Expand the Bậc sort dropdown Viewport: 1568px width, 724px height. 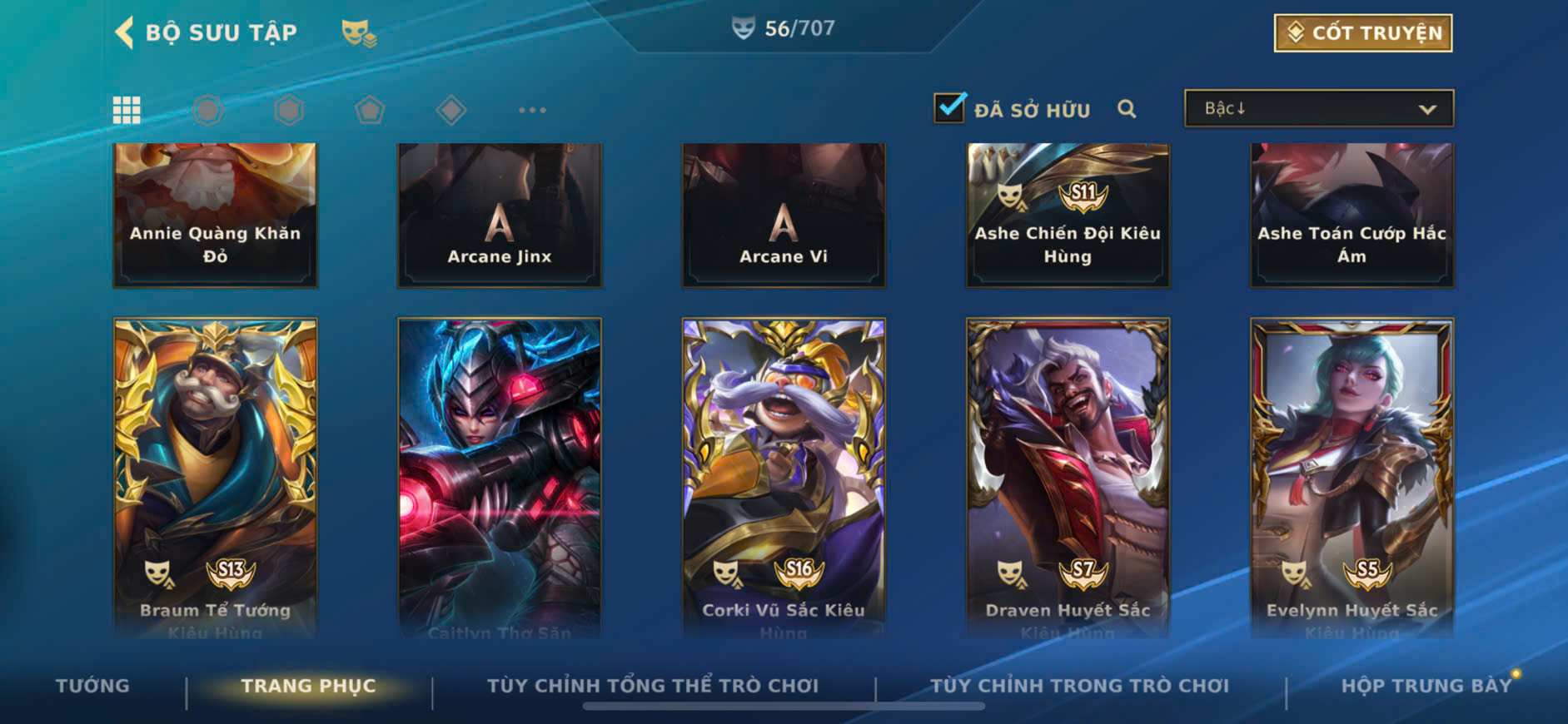1319,108
